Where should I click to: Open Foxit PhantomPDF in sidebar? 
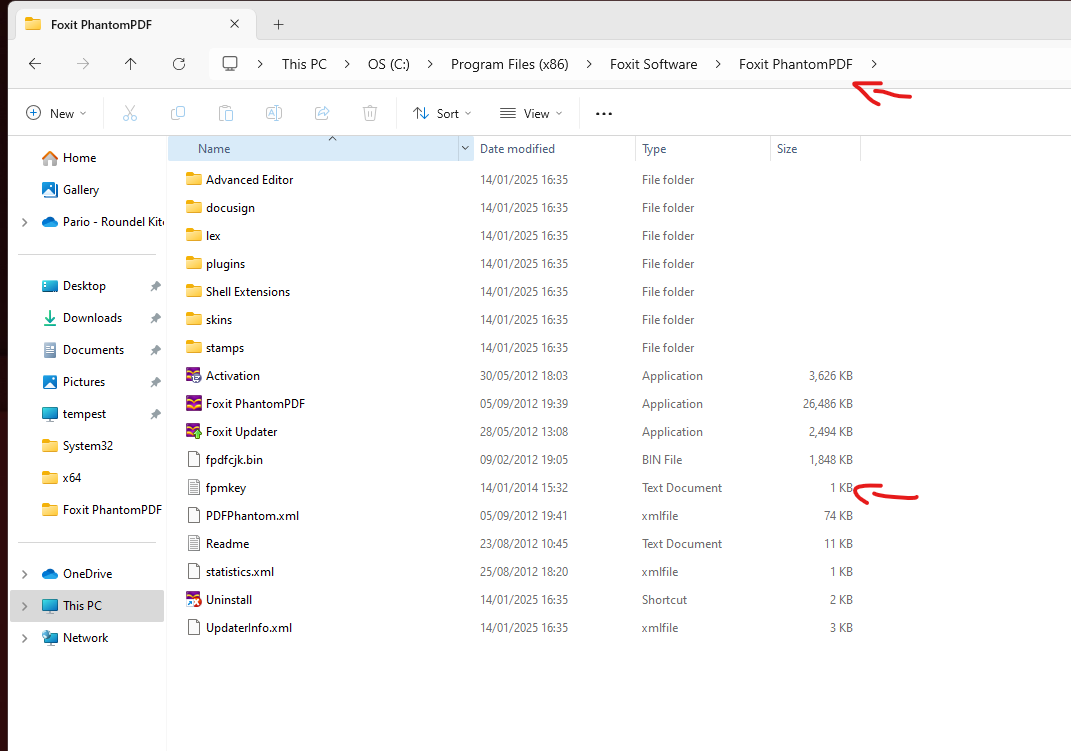(102, 510)
